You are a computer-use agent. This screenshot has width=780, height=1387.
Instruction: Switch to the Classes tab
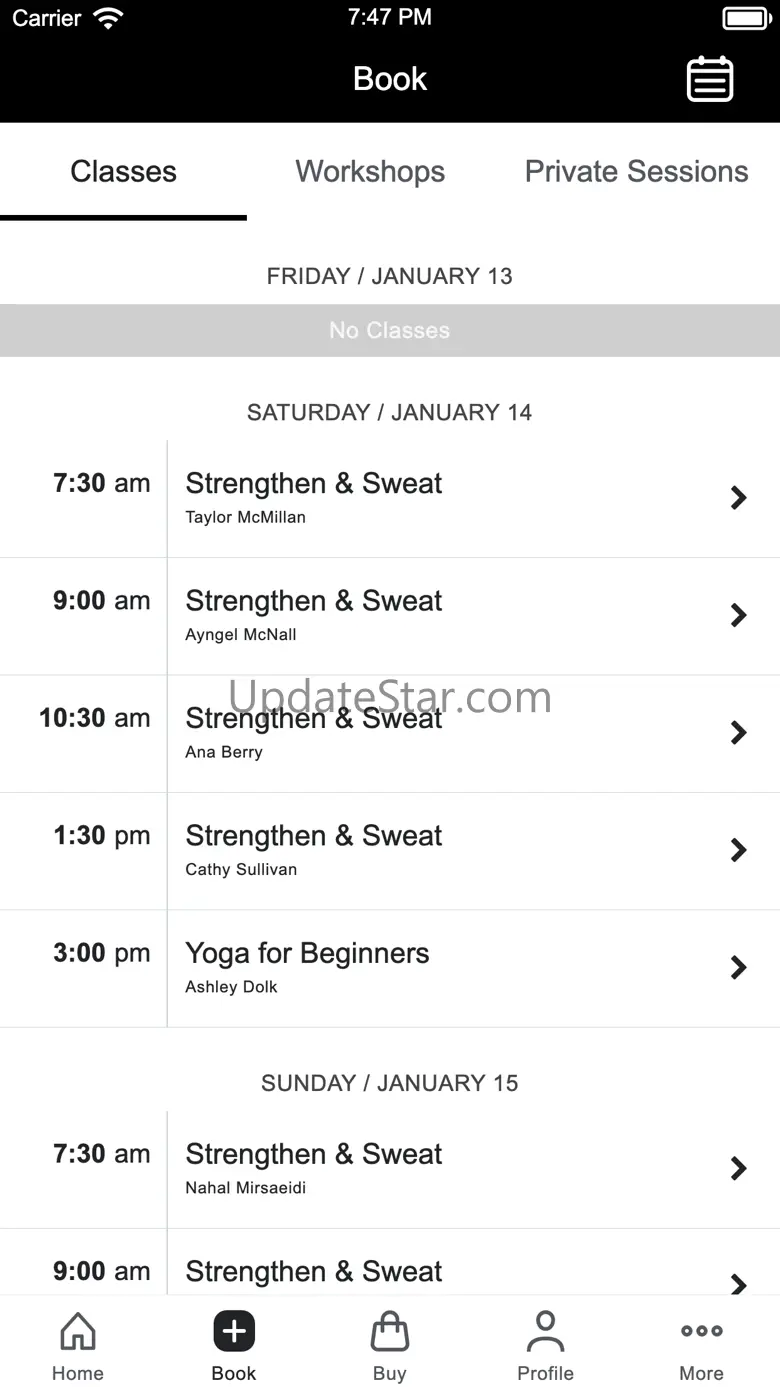(x=123, y=172)
